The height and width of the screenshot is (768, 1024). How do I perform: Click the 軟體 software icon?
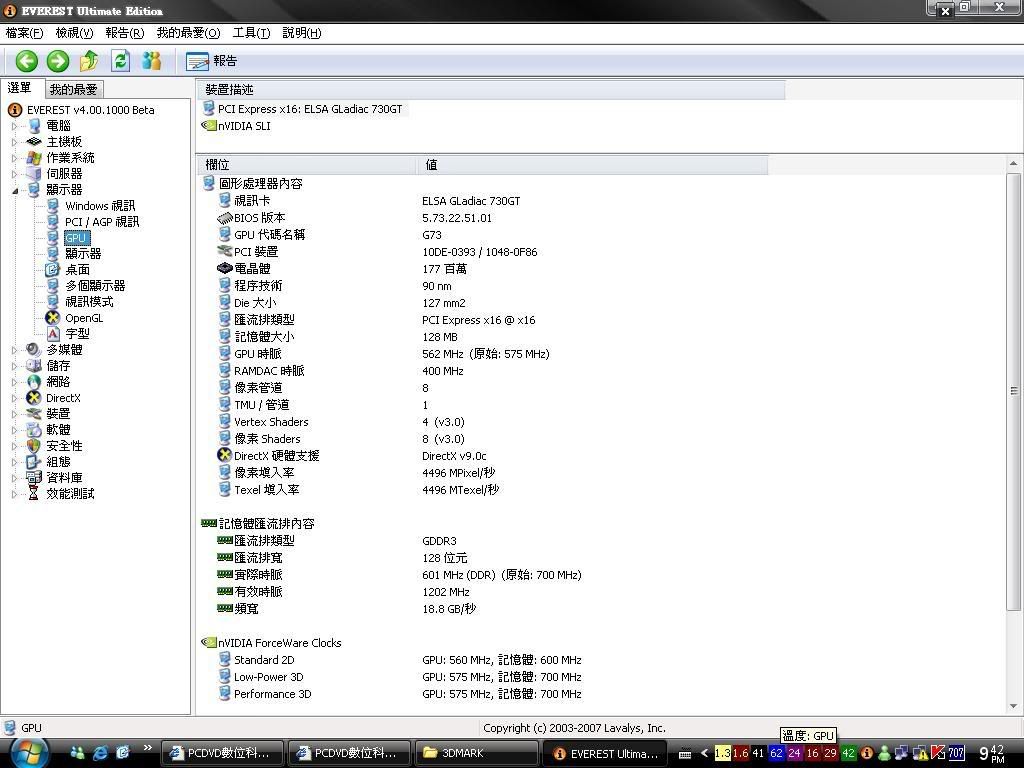[x=33, y=430]
